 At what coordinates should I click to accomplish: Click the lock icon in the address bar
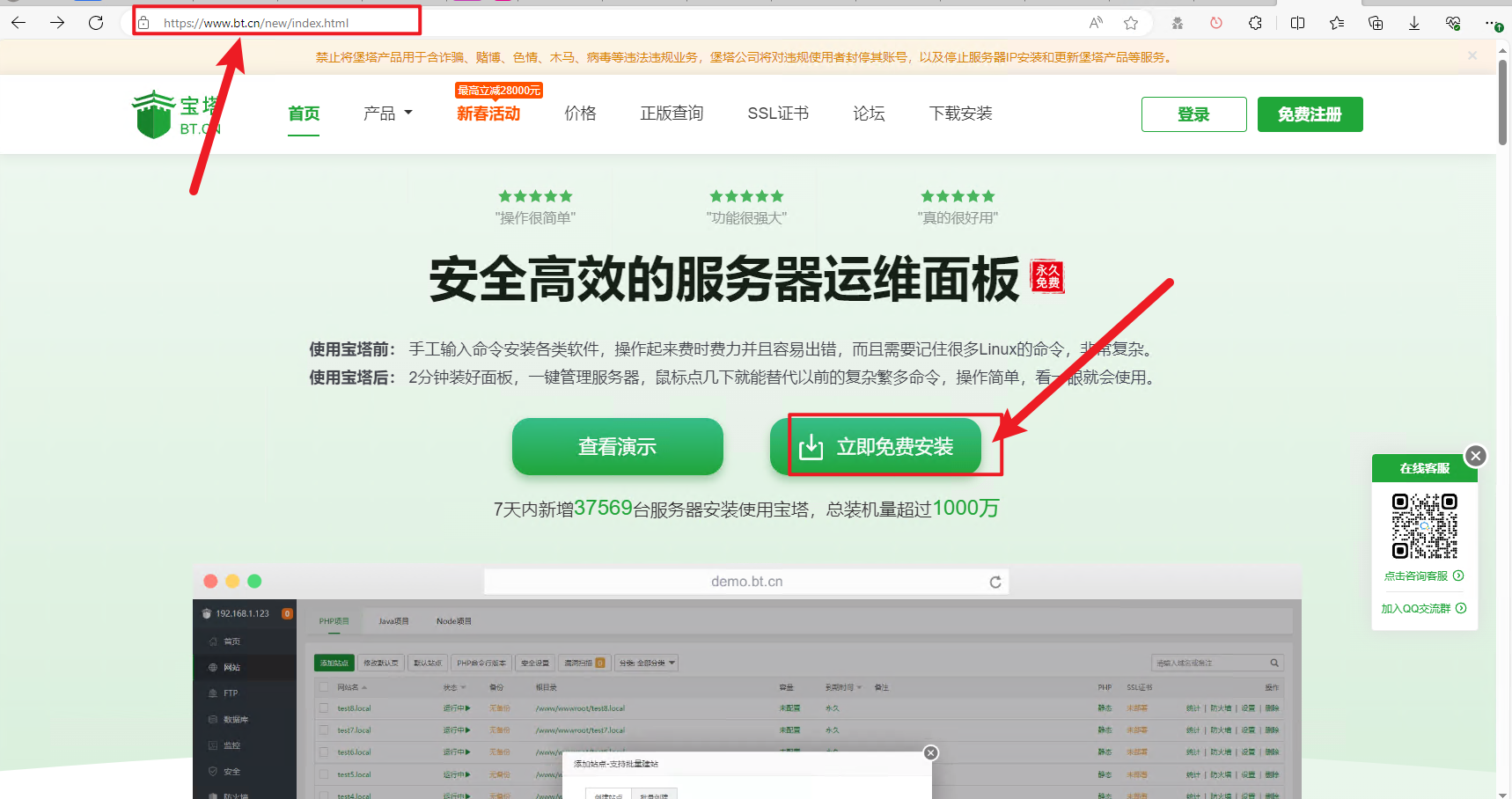pos(143,23)
